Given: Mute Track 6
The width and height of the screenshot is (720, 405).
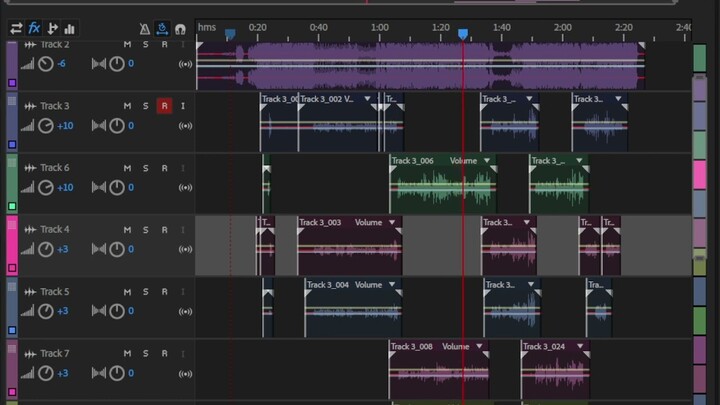Looking at the screenshot, I should pyautogui.click(x=127, y=168).
